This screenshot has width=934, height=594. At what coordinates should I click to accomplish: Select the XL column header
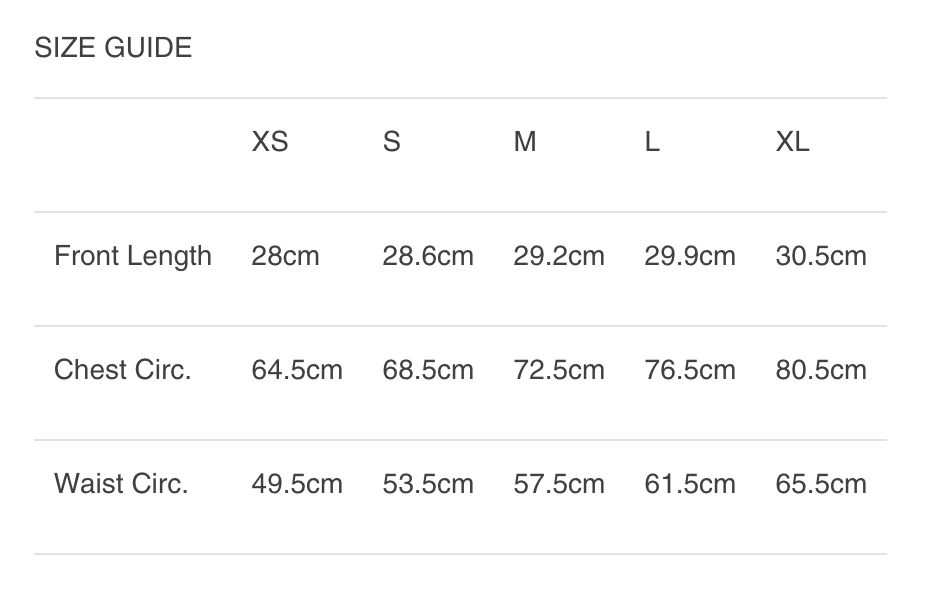(x=792, y=142)
